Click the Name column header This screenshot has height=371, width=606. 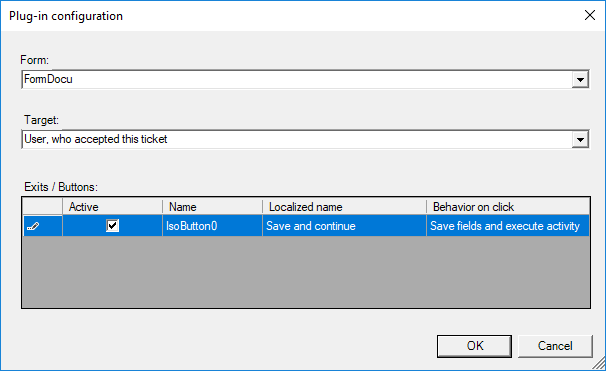point(213,207)
